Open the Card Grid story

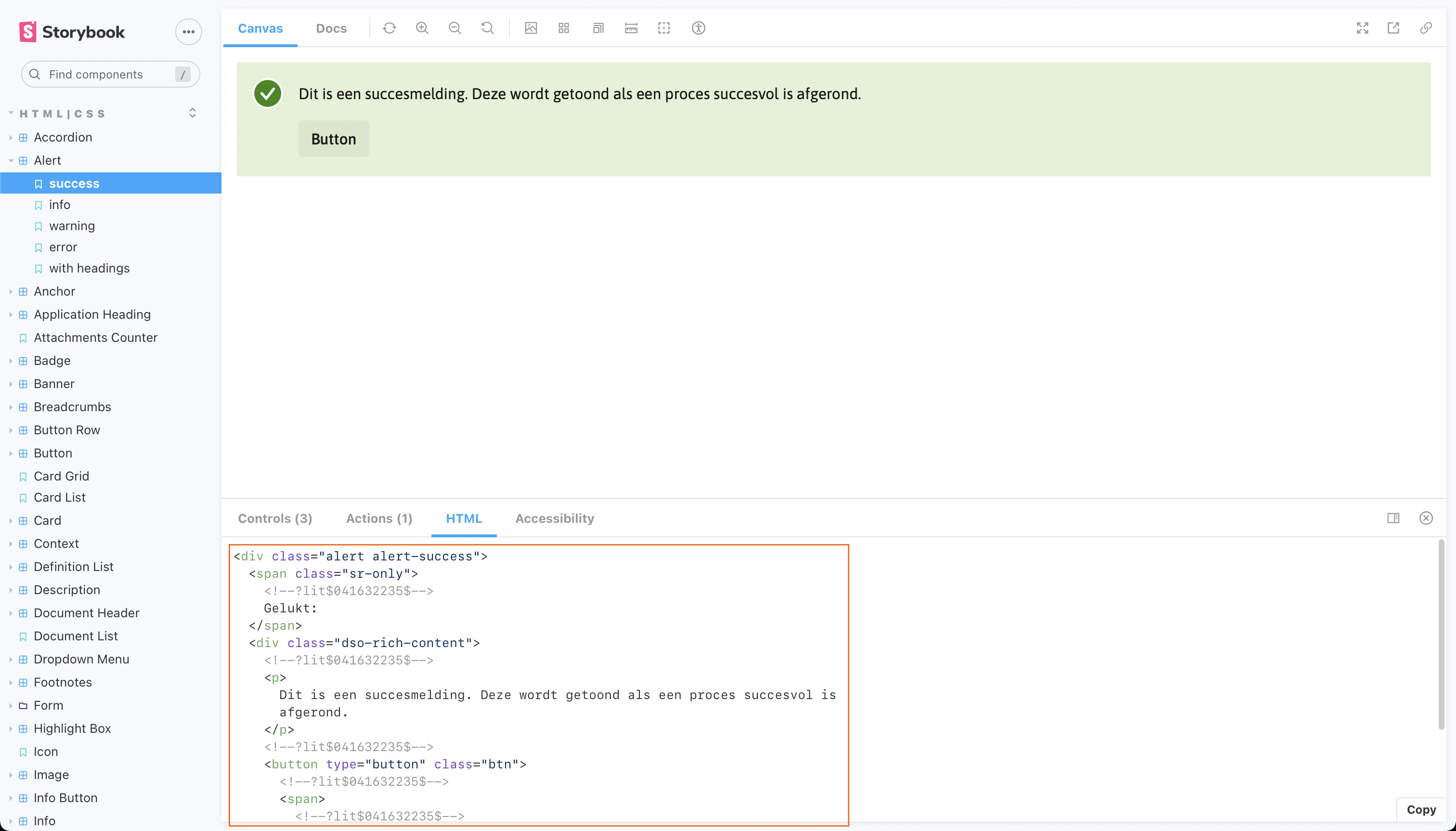pos(61,476)
